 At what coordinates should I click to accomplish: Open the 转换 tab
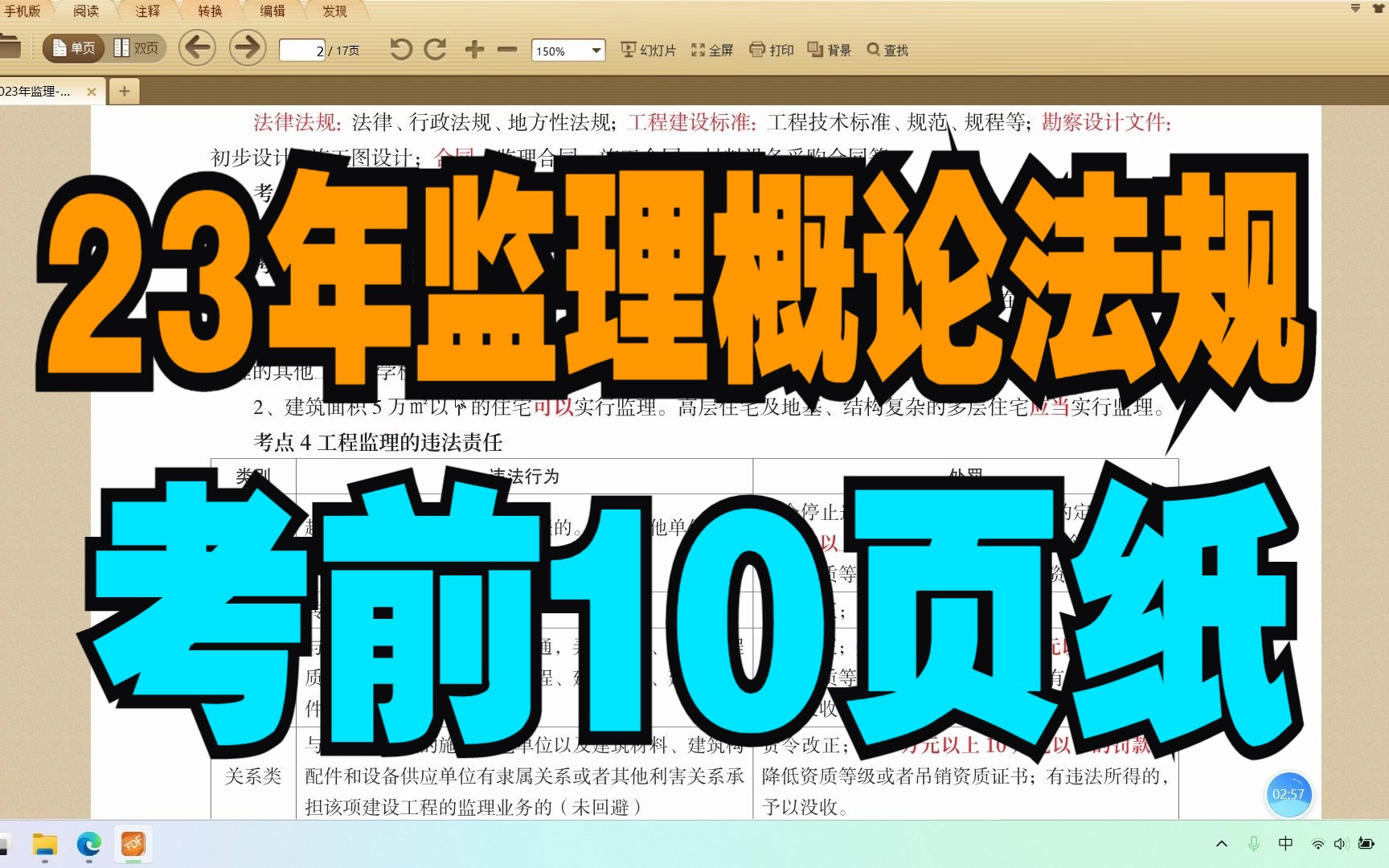click(211, 10)
